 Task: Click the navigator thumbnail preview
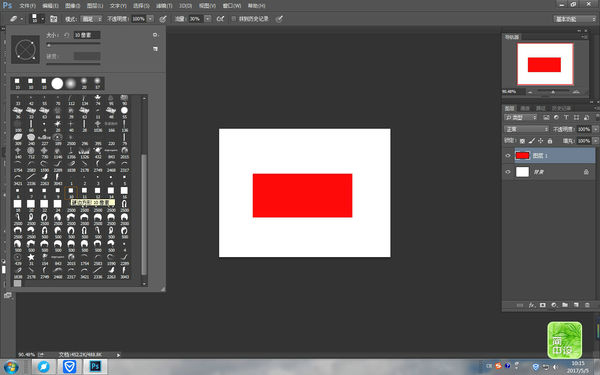pos(545,64)
